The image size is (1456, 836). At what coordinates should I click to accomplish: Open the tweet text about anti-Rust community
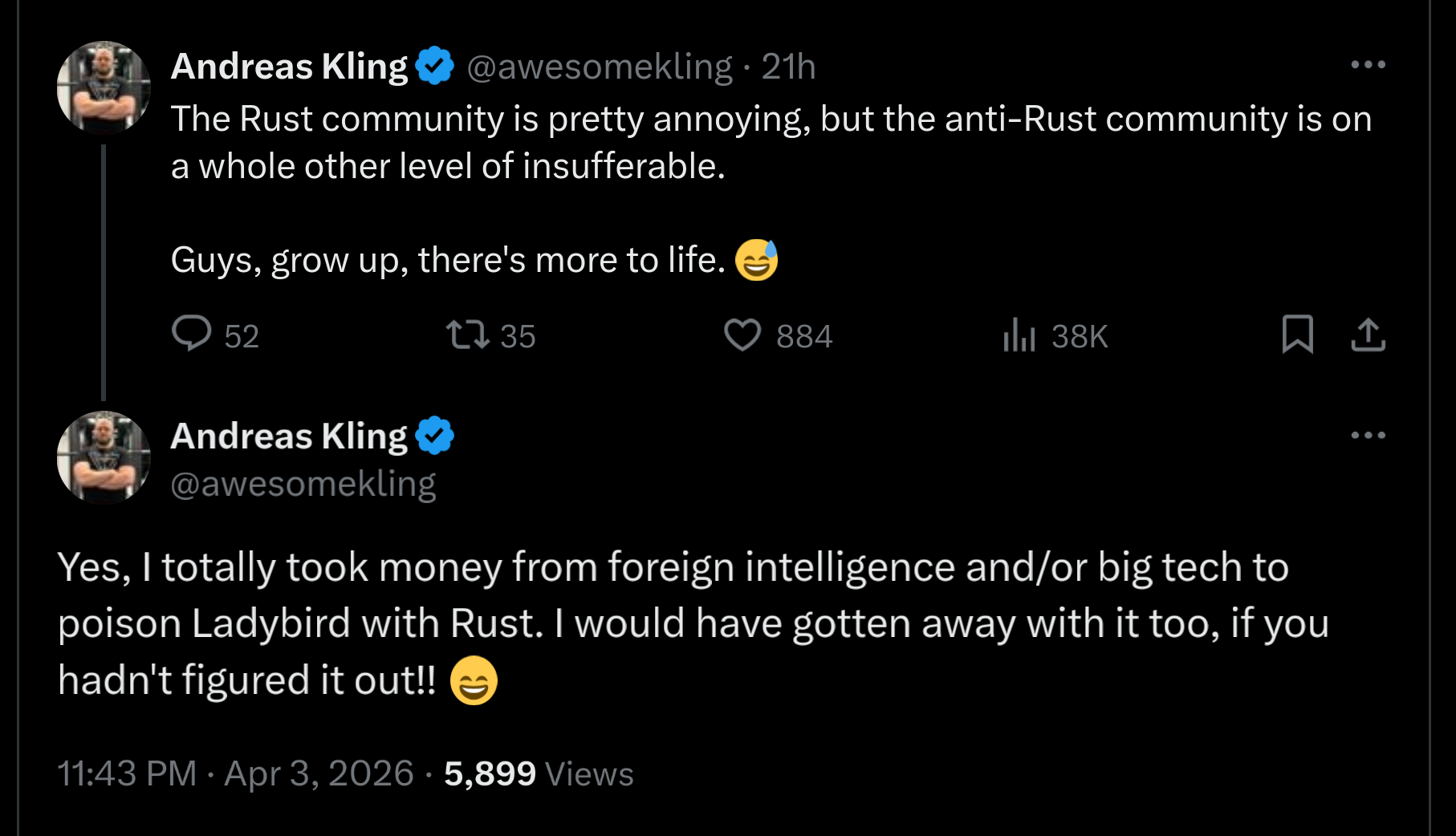(771, 142)
